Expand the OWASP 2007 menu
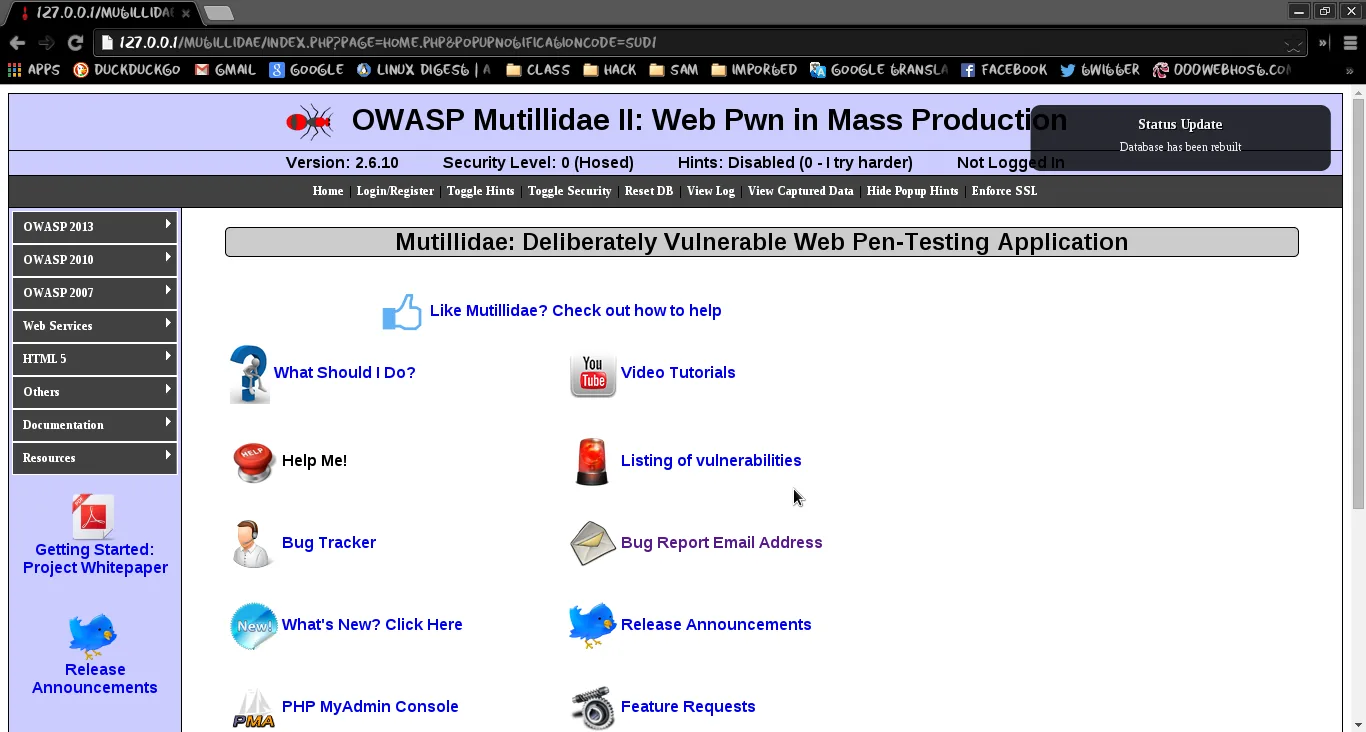The image size is (1366, 732). point(95,293)
